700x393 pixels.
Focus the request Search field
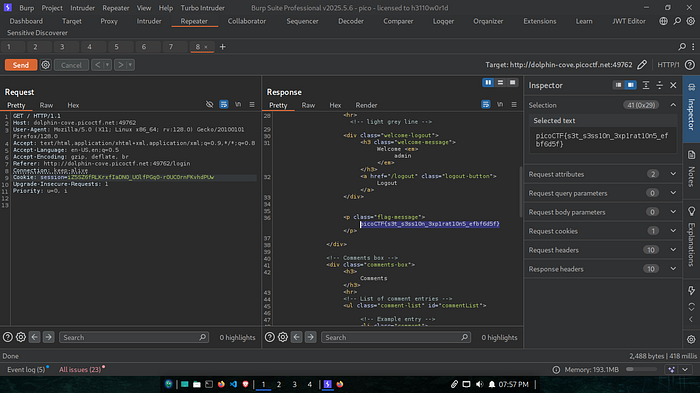pos(133,337)
